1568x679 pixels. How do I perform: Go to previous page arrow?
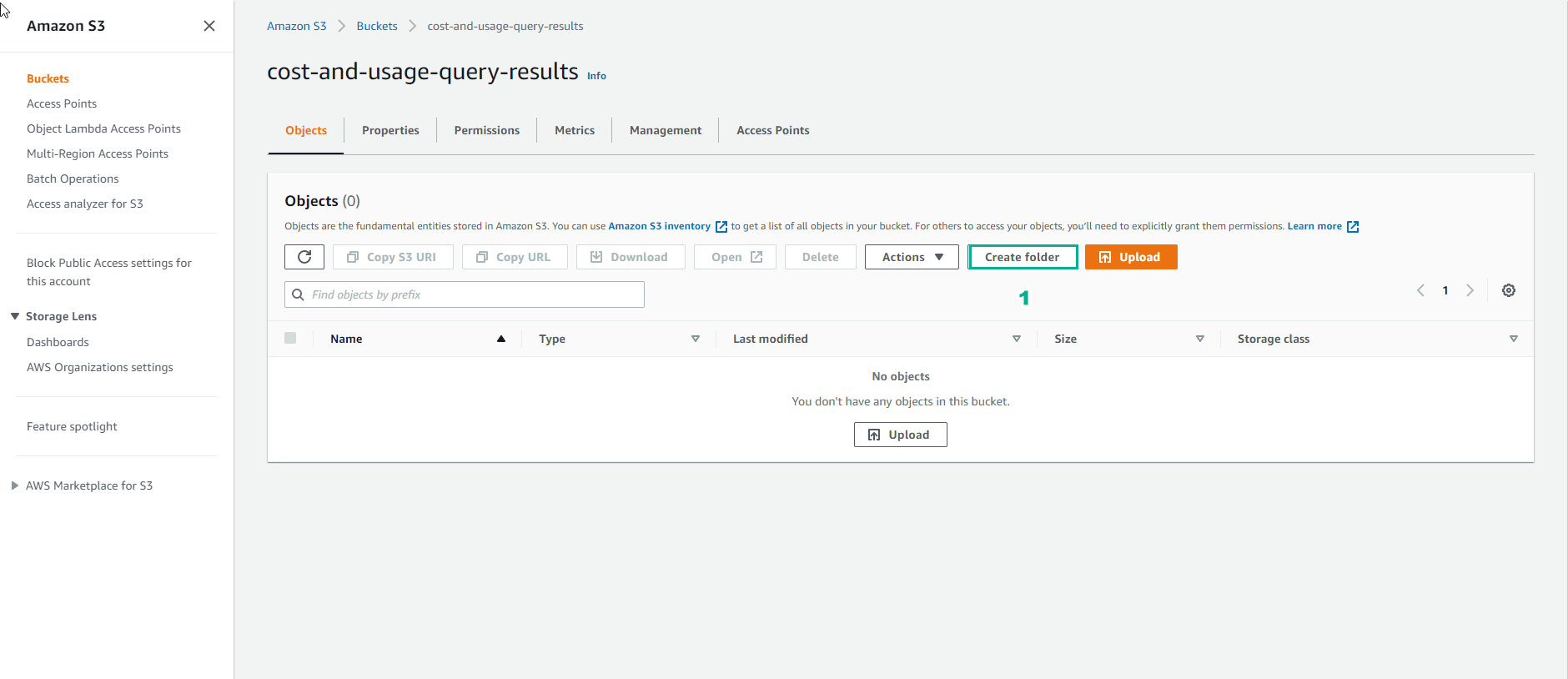(x=1420, y=290)
